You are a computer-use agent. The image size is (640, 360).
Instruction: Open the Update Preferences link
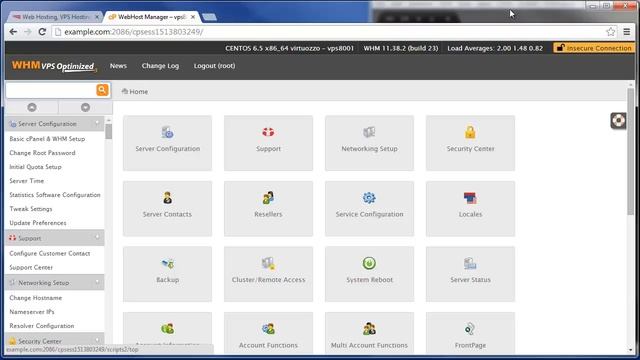(x=38, y=222)
